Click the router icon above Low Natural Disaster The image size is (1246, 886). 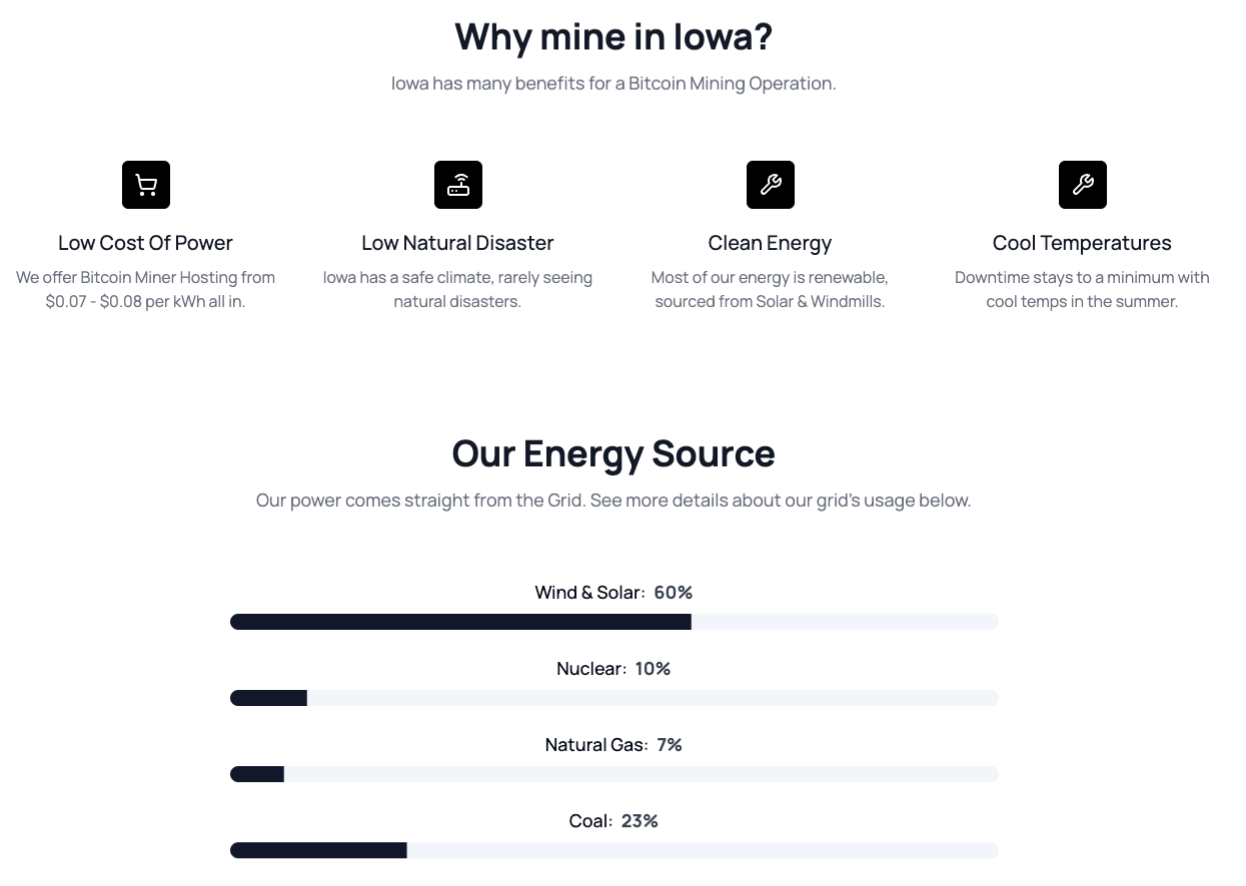(x=458, y=185)
